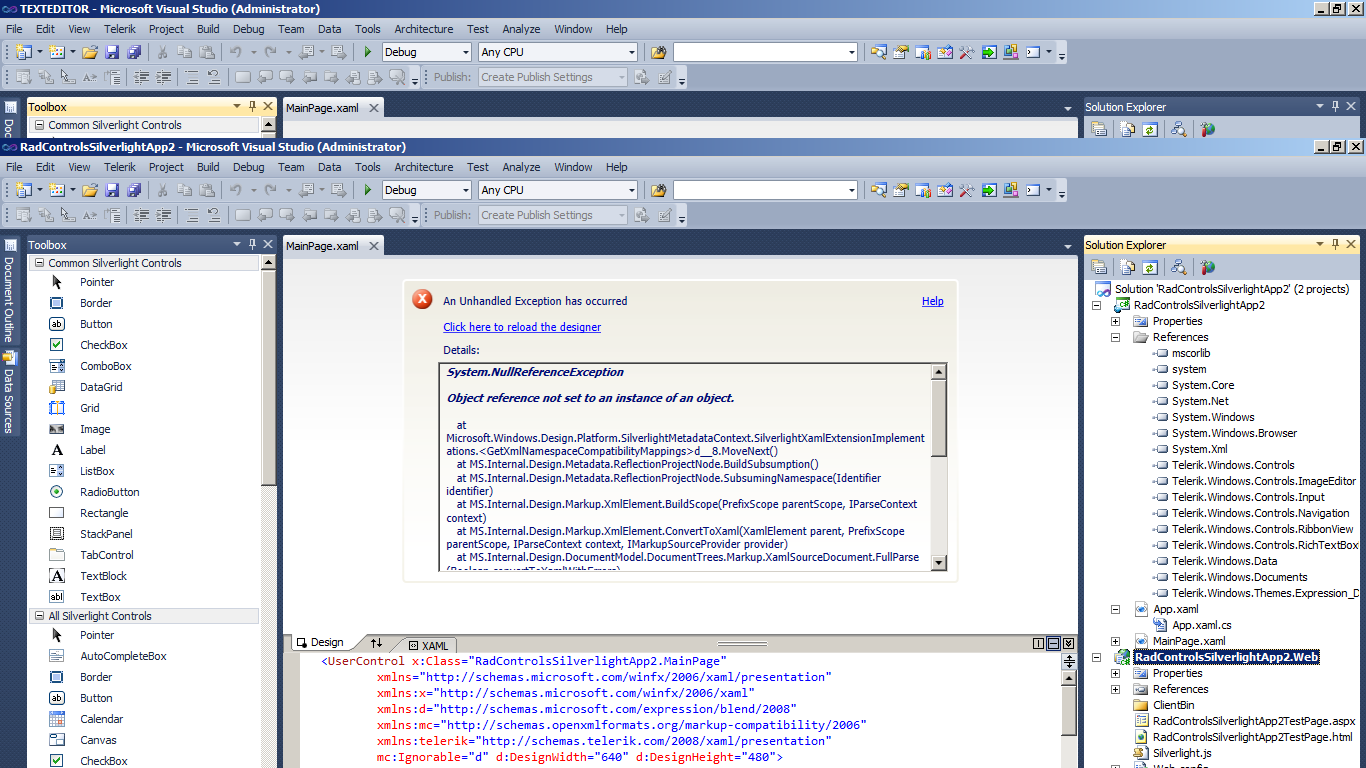Click Refresh icon in front Solution Explorer toolbar
The width and height of the screenshot is (1366, 768).
pos(1150,267)
